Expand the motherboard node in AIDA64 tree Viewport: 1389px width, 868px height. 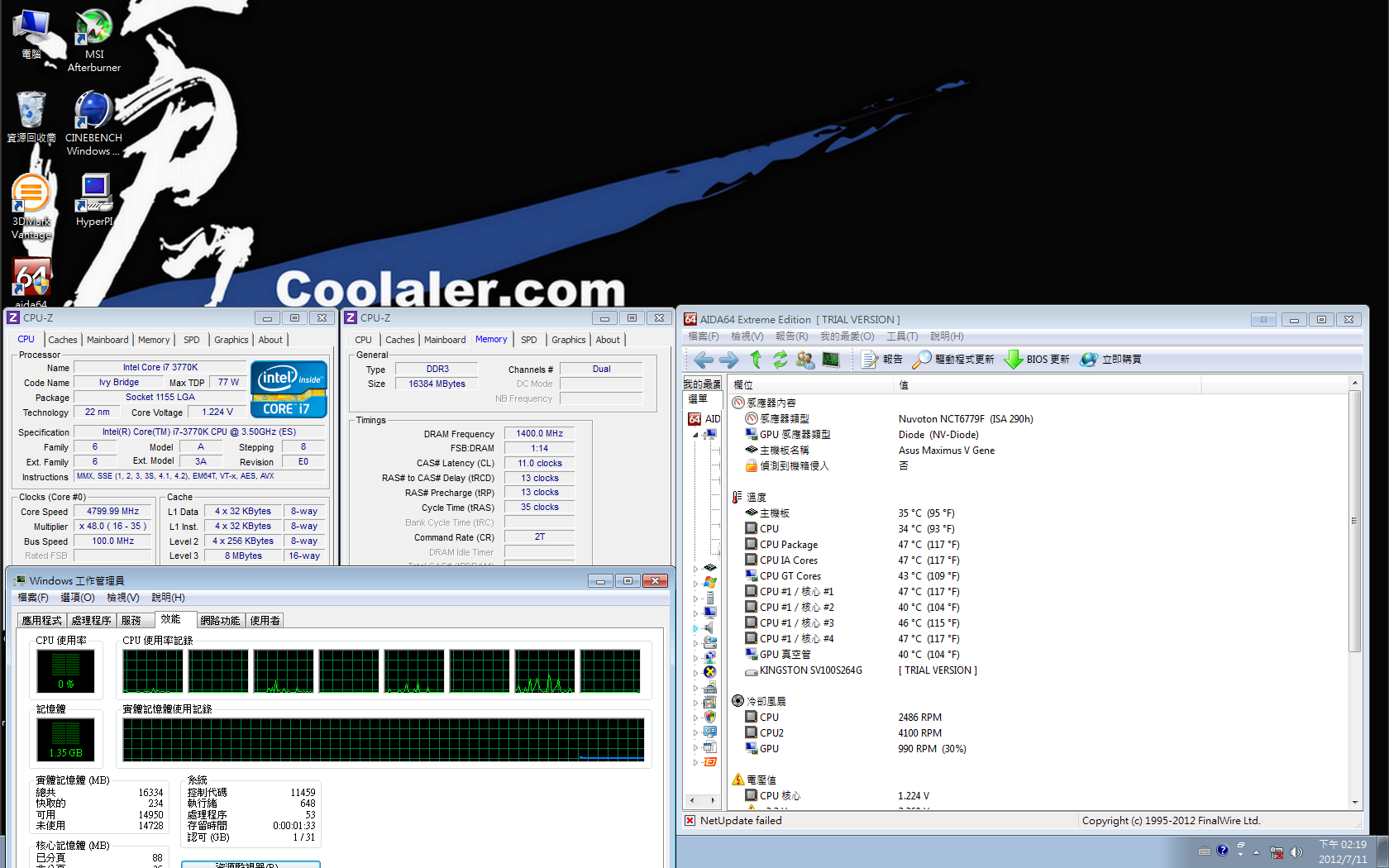[x=695, y=569]
